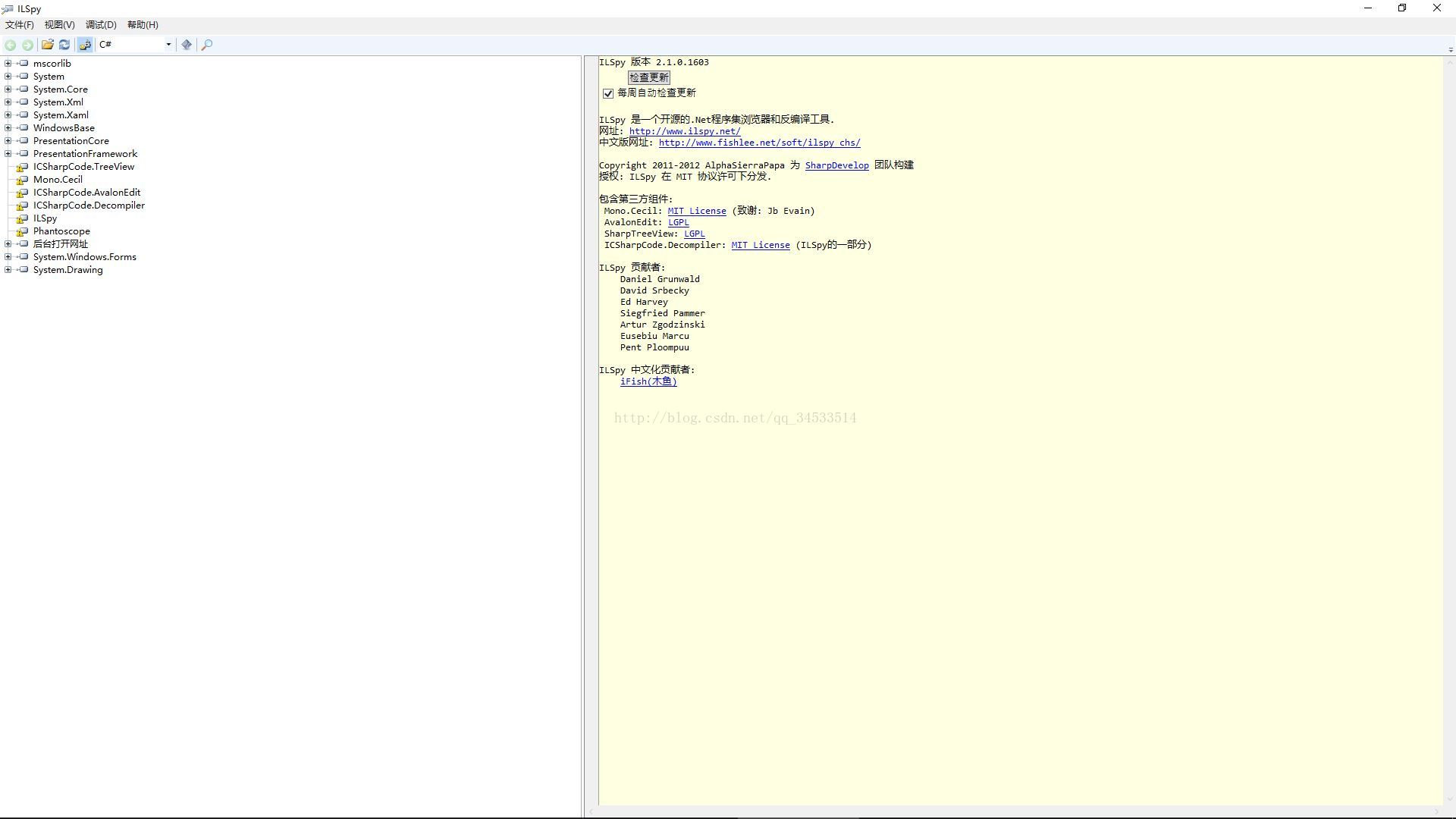This screenshot has width=1456, height=819.
Task: Select the ILSpy tree item
Action: tap(45, 218)
